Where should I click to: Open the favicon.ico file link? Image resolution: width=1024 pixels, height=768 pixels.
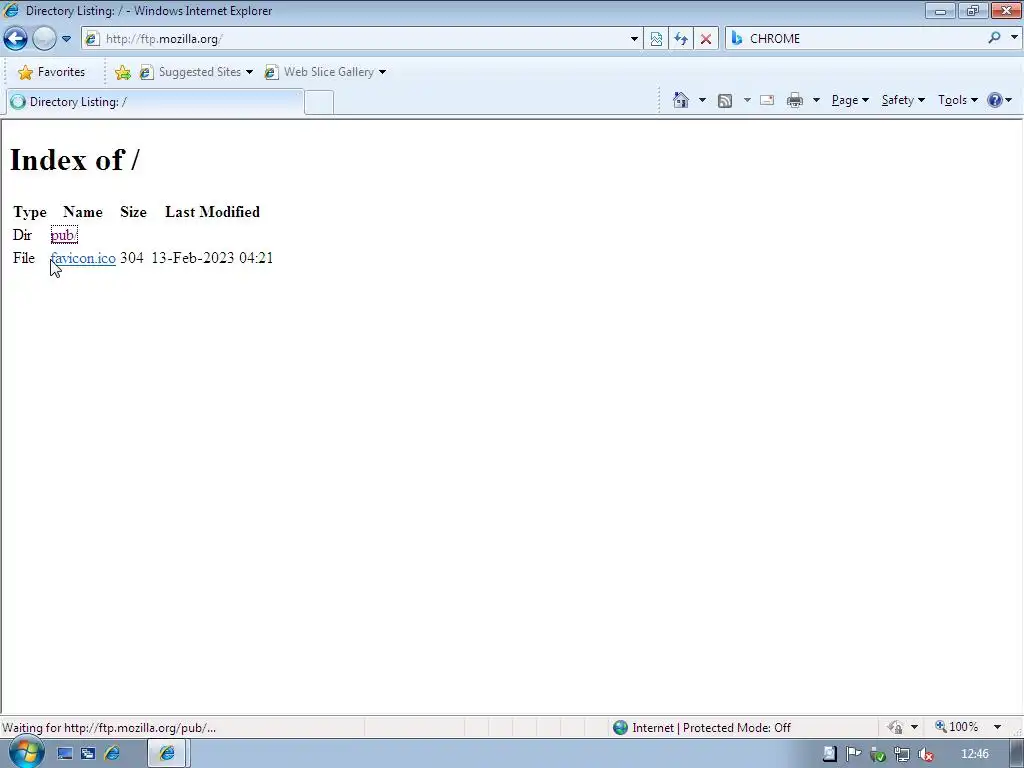pos(83,258)
